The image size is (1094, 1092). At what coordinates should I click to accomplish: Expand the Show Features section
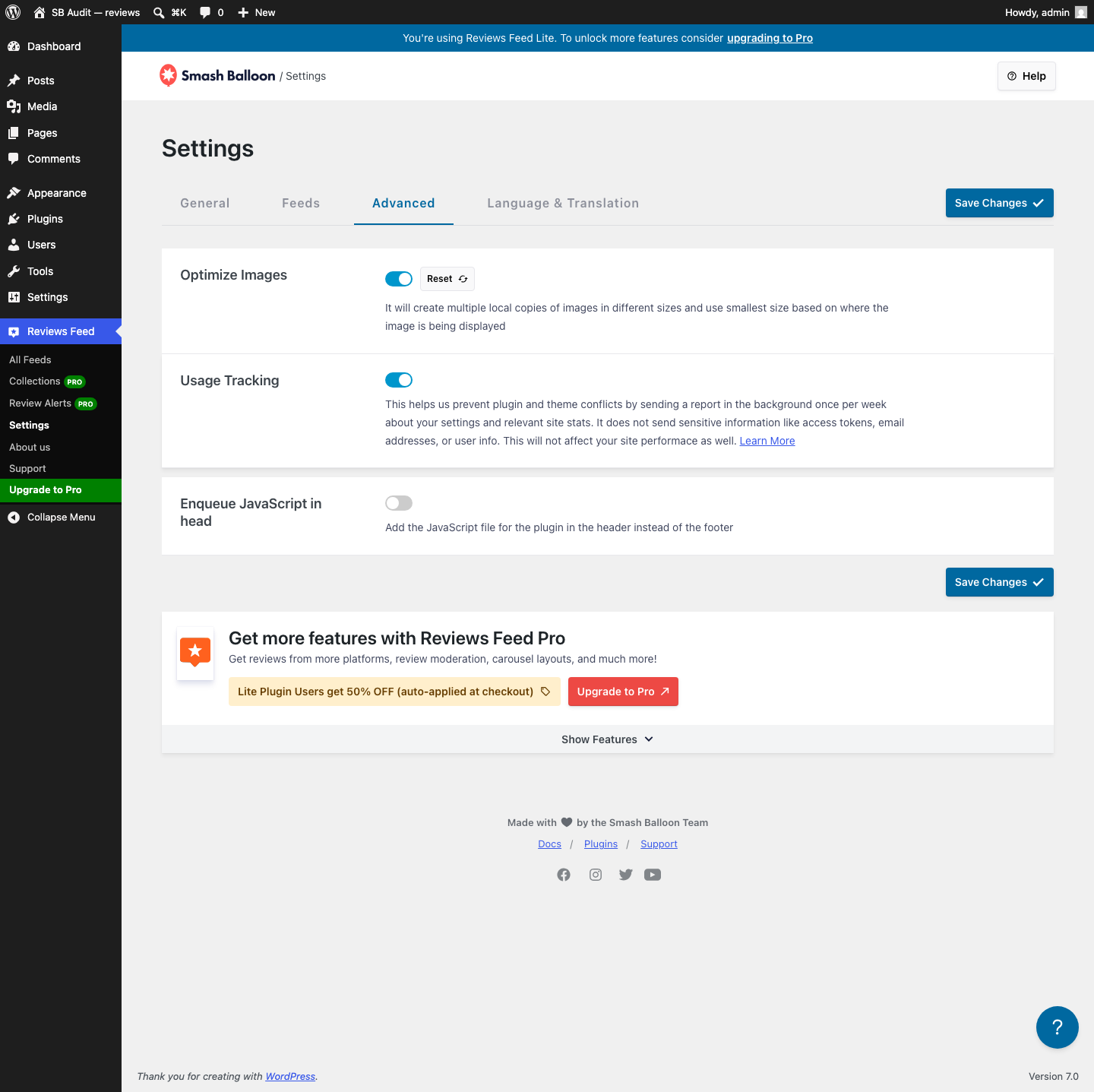click(x=608, y=739)
